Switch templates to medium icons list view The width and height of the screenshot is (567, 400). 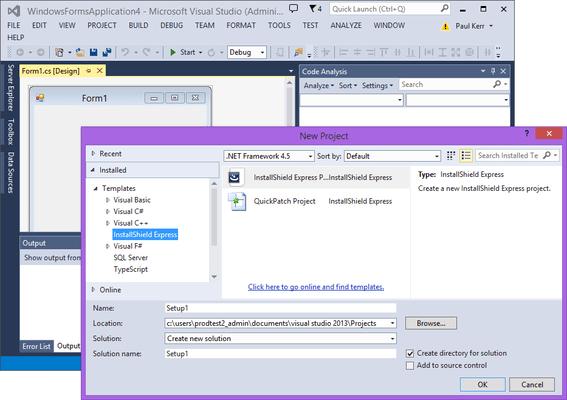tap(466, 156)
